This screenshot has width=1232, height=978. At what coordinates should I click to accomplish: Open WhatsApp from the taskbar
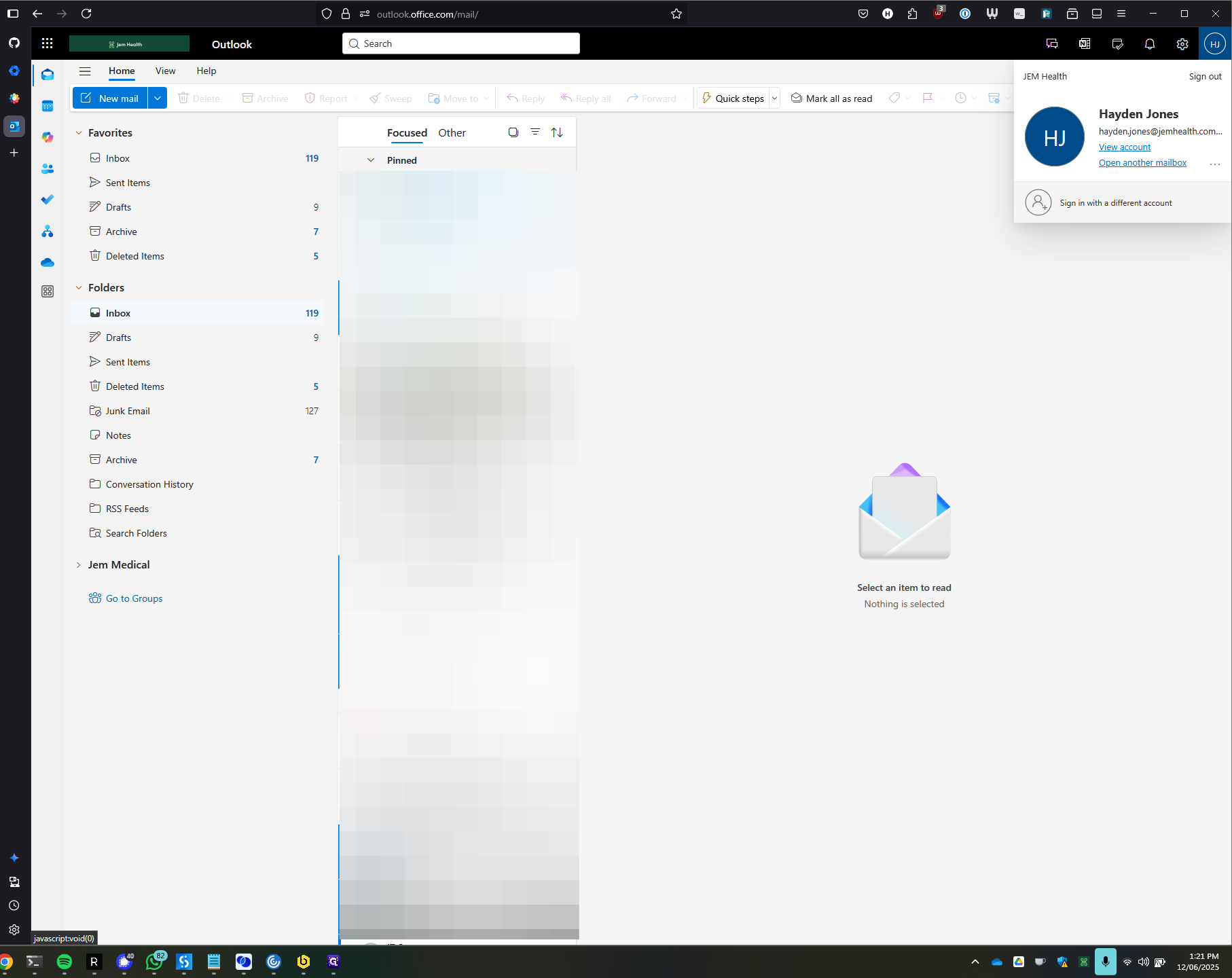tap(154, 962)
